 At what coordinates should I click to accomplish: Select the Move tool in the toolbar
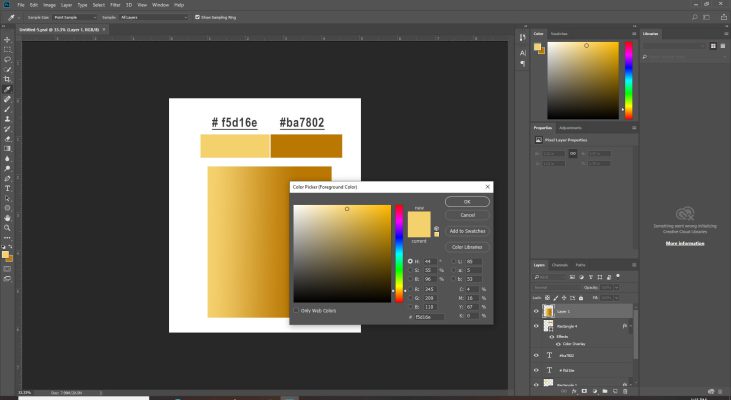coord(8,39)
